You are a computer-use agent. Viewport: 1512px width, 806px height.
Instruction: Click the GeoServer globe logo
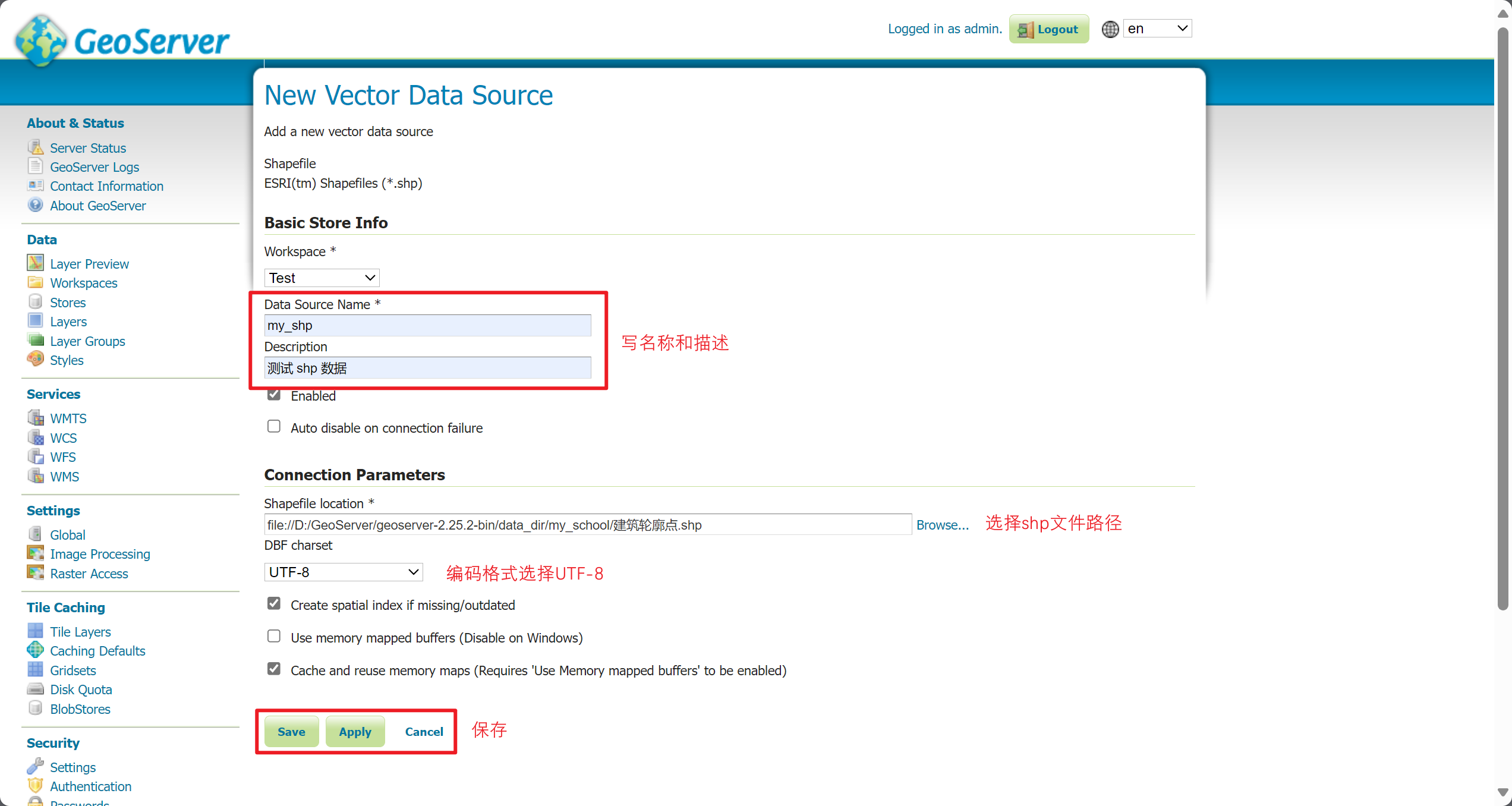(x=40, y=40)
